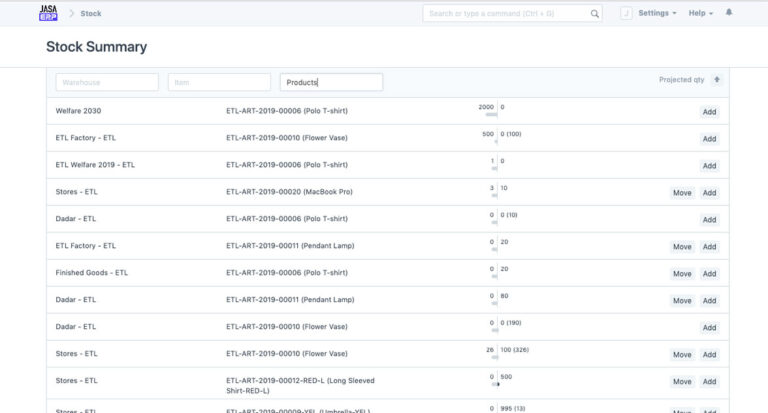
Task: Click the Item filter field
Action: [x=219, y=82]
